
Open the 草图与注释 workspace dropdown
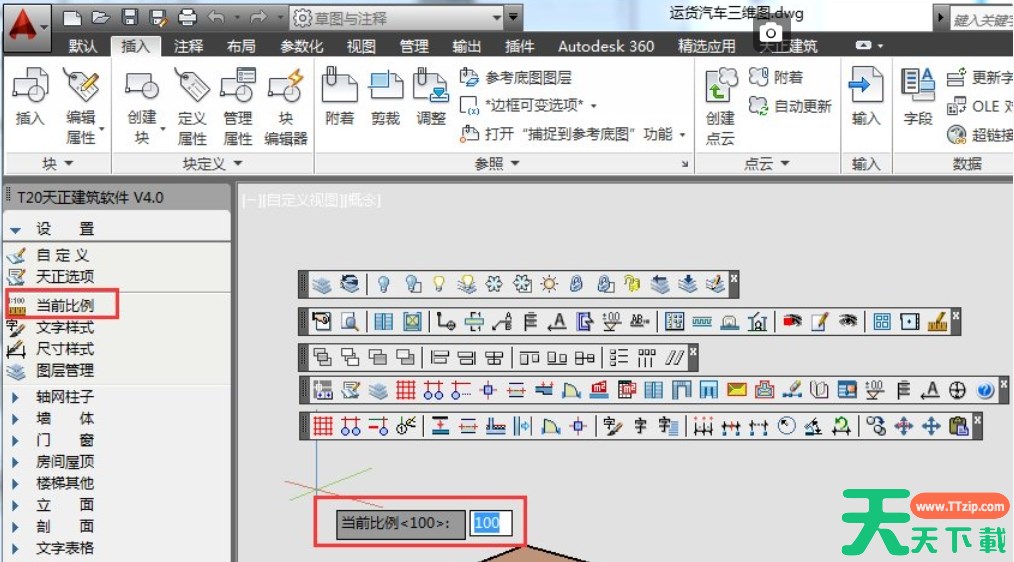coord(398,17)
